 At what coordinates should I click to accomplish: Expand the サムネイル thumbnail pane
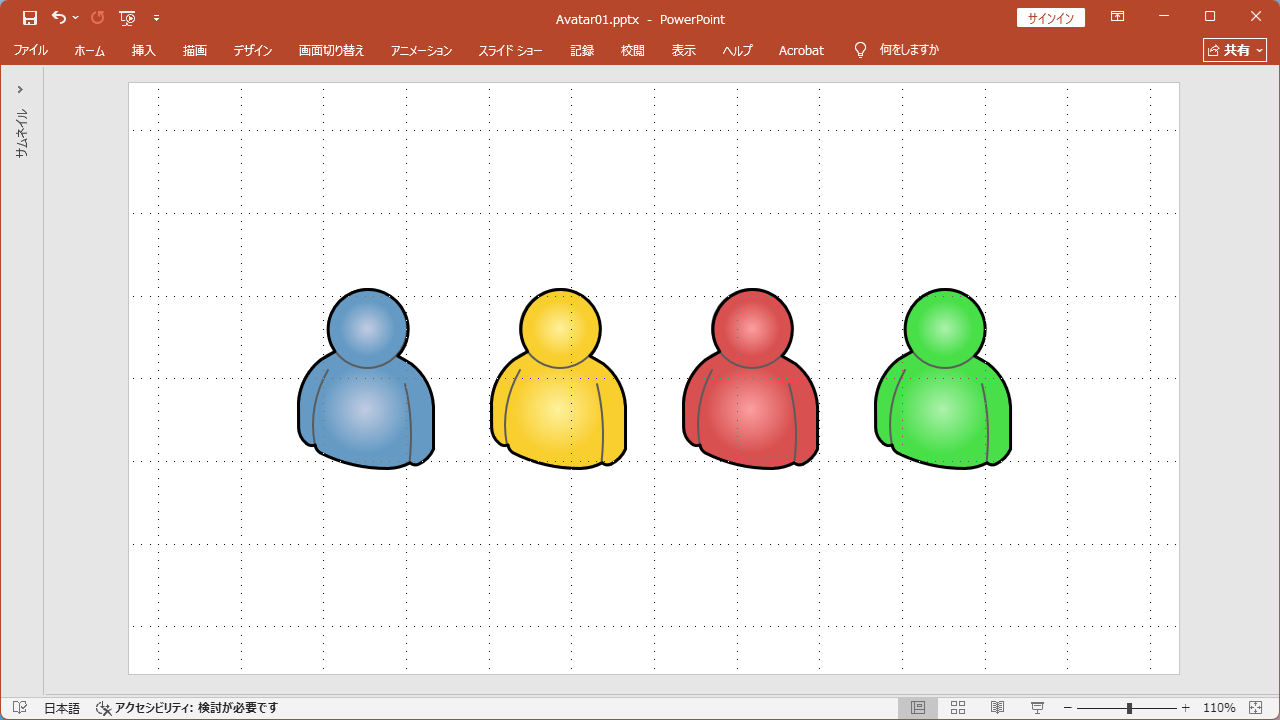click(x=19, y=88)
